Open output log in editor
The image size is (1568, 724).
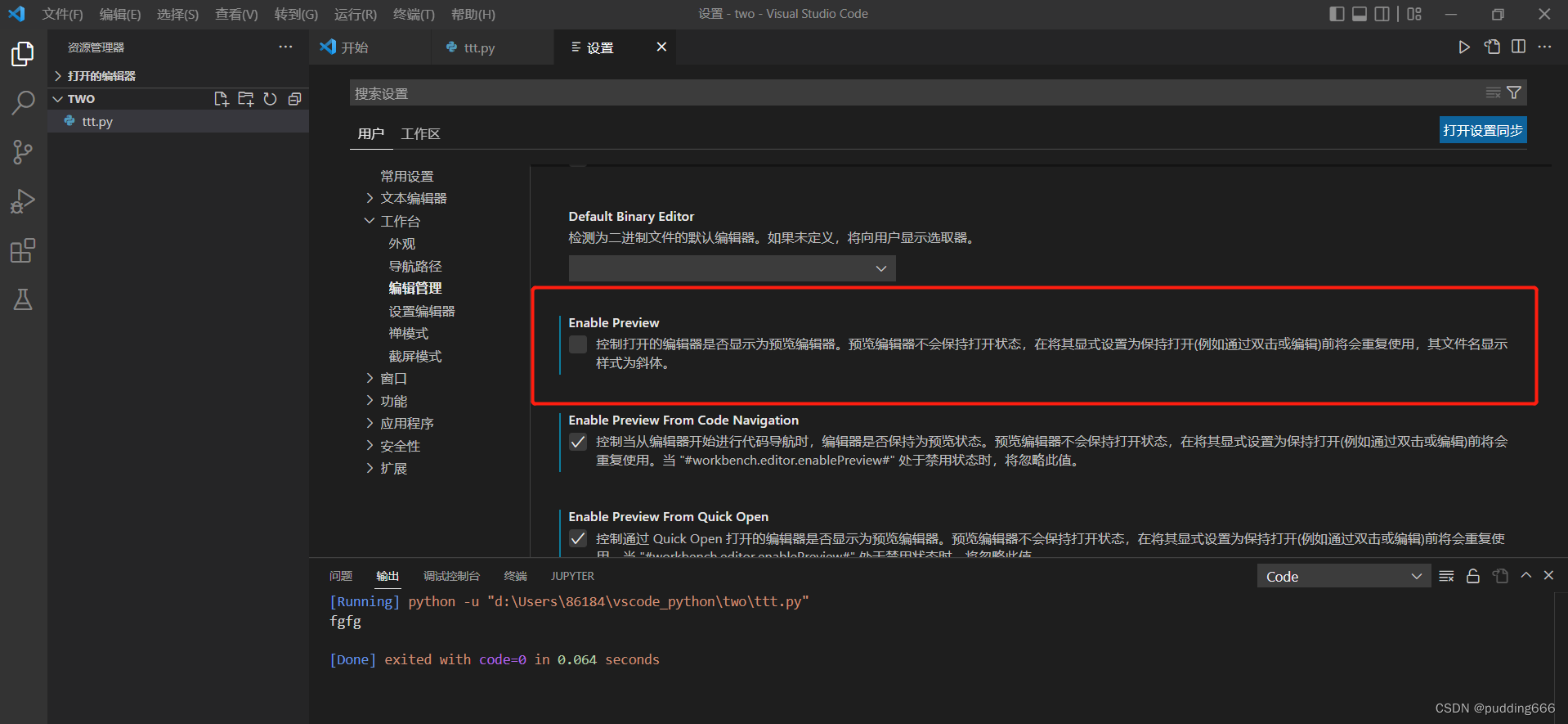point(1500,576)
